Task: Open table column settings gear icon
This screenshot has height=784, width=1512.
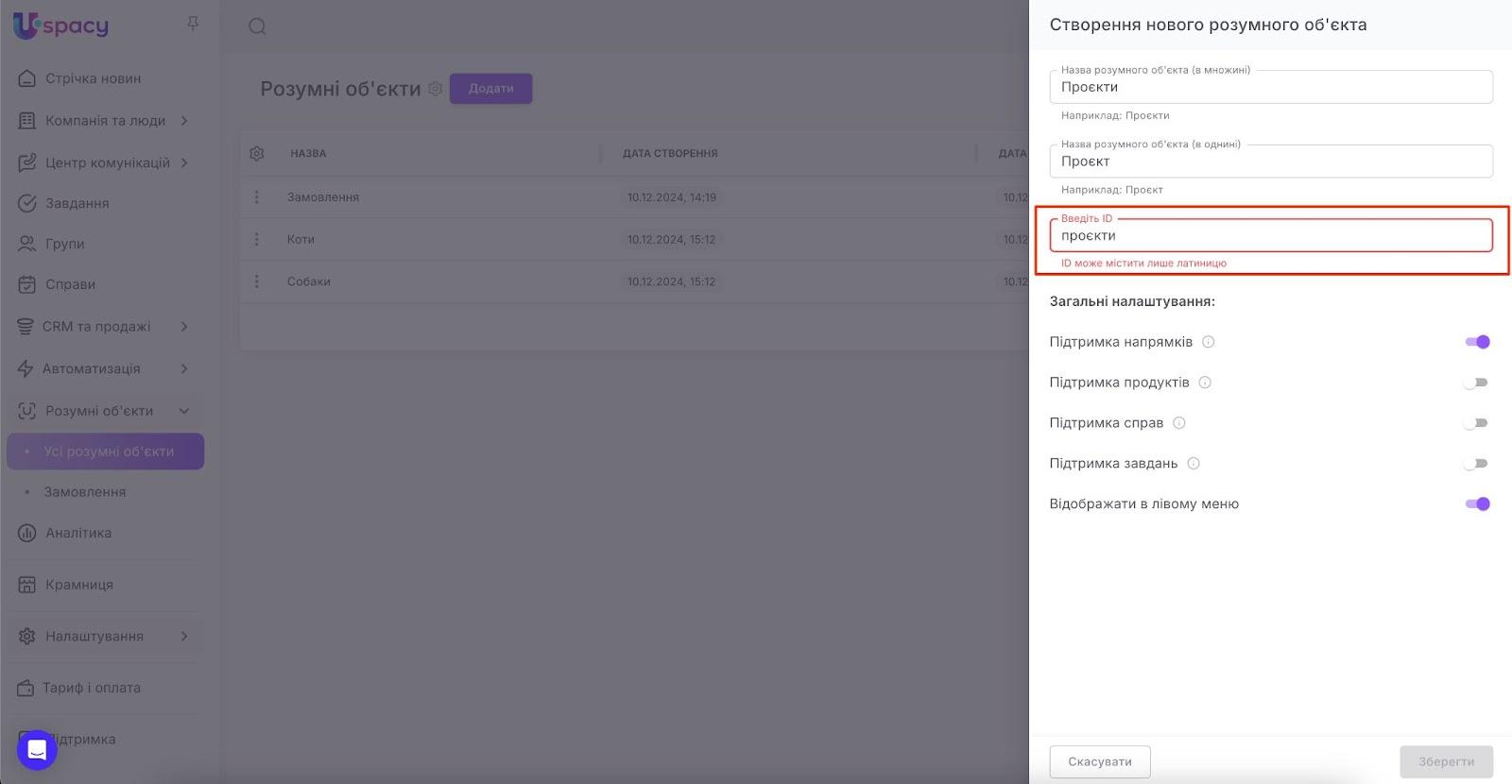Action: click(x=257, y=153)
